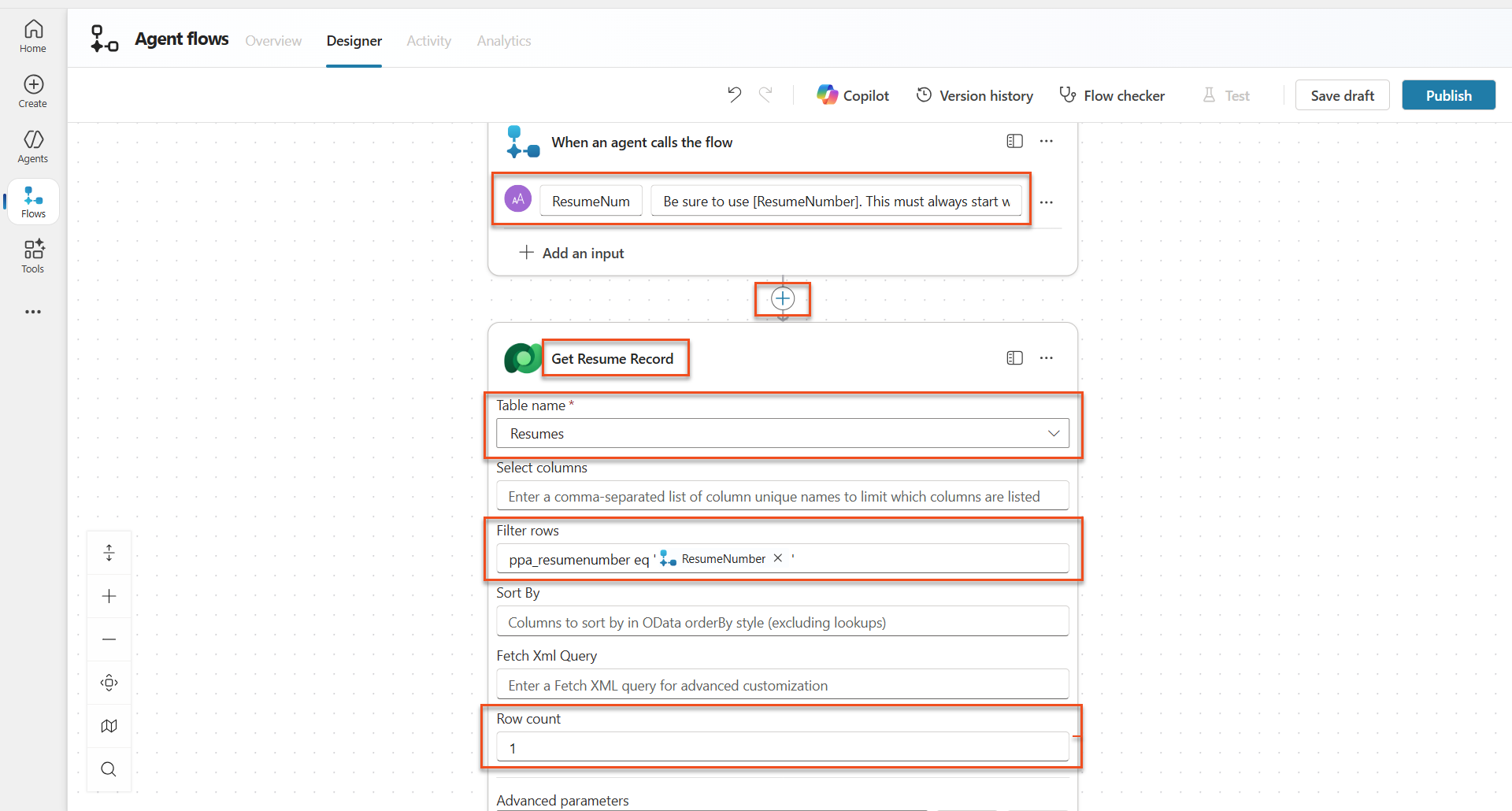Click fit-to-view canvas icon
The image size is (1512, 811).
[x=109, y=683]
